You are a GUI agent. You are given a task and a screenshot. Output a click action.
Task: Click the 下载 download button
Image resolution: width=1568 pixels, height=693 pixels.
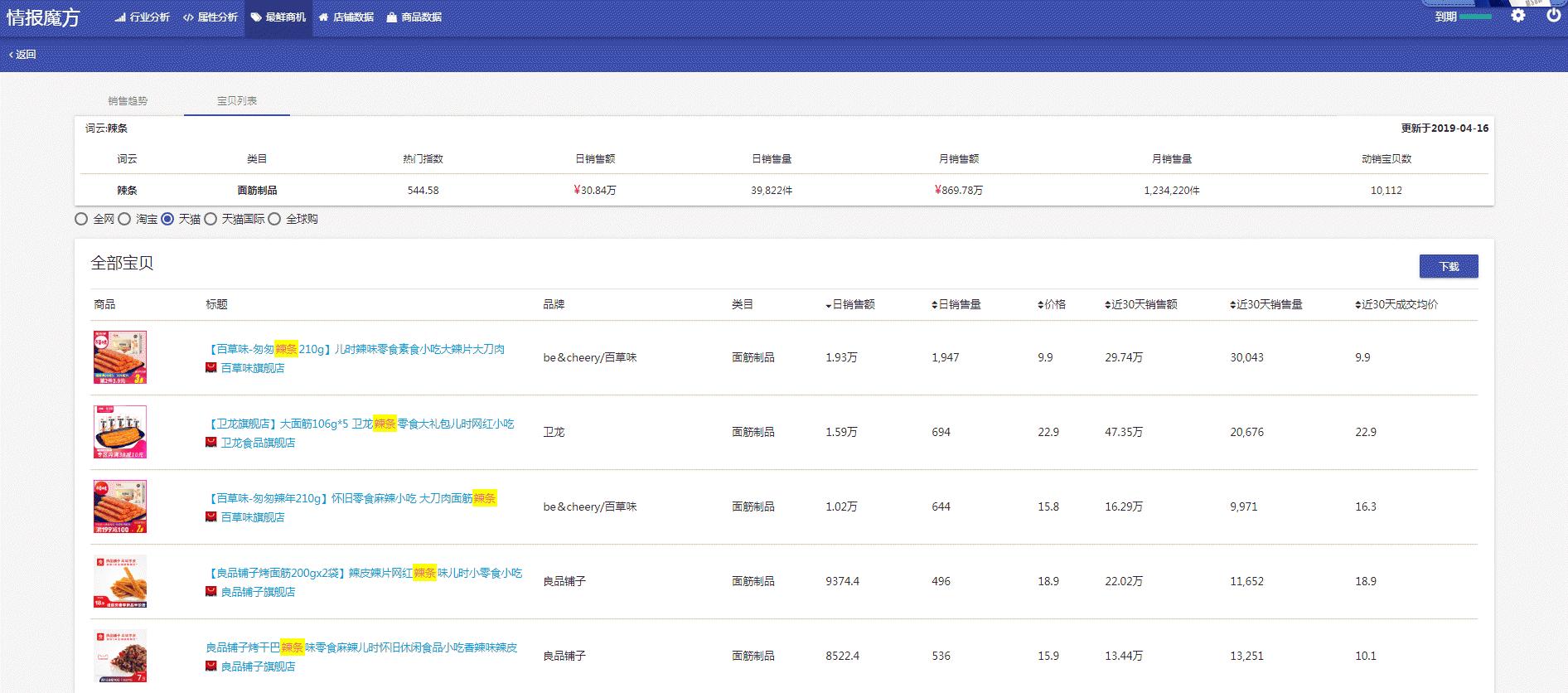[x=1448, y=266]
